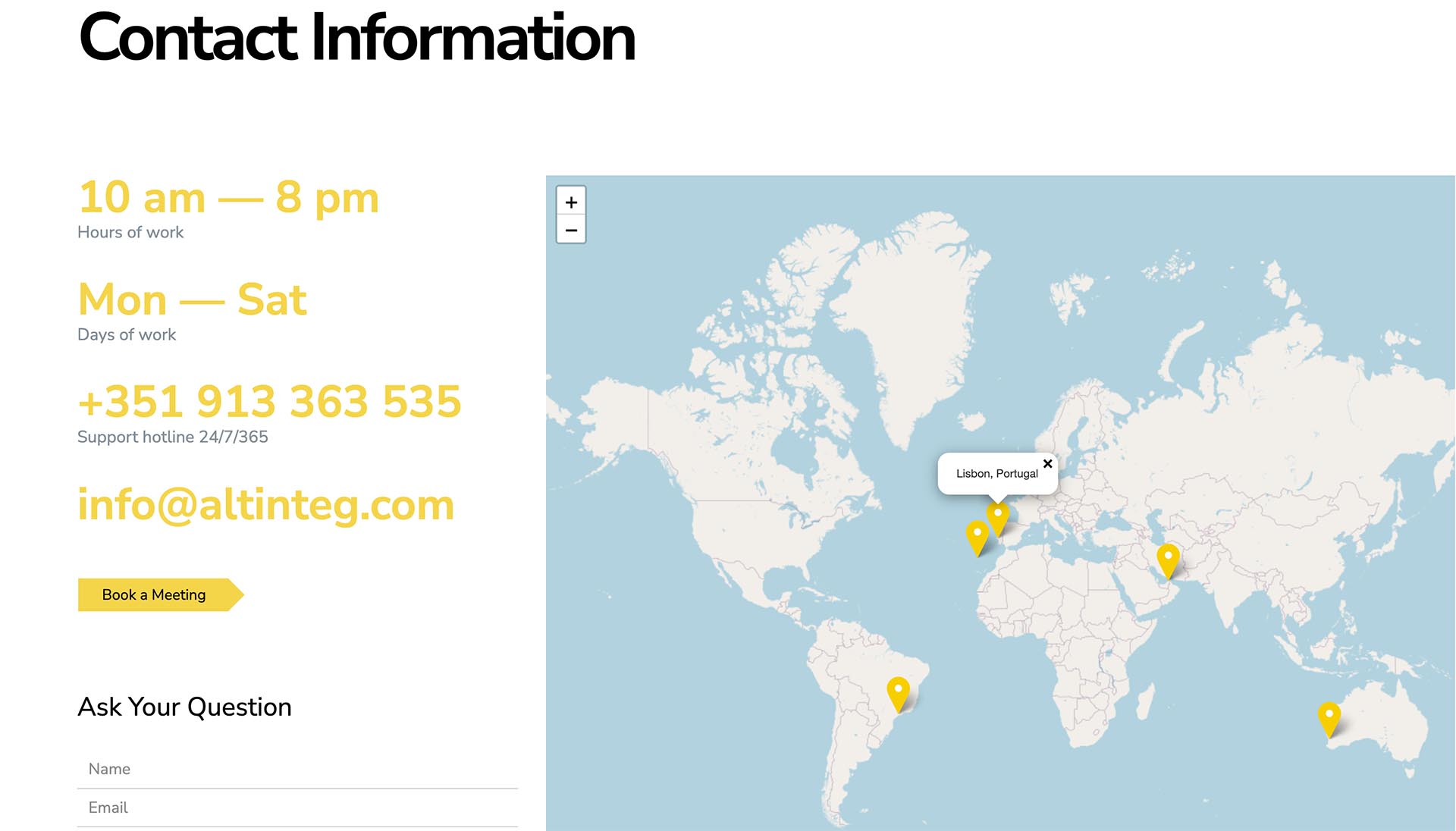Select the map marker near the Persian Gulf
The width and height of the screenshot is (1456, 831).
click(x=1168, y=561)
